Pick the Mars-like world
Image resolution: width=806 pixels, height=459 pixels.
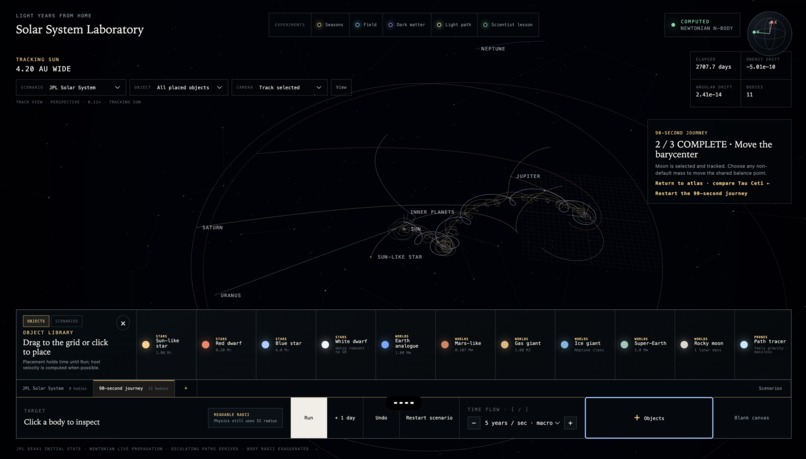[x=466, y=344]
